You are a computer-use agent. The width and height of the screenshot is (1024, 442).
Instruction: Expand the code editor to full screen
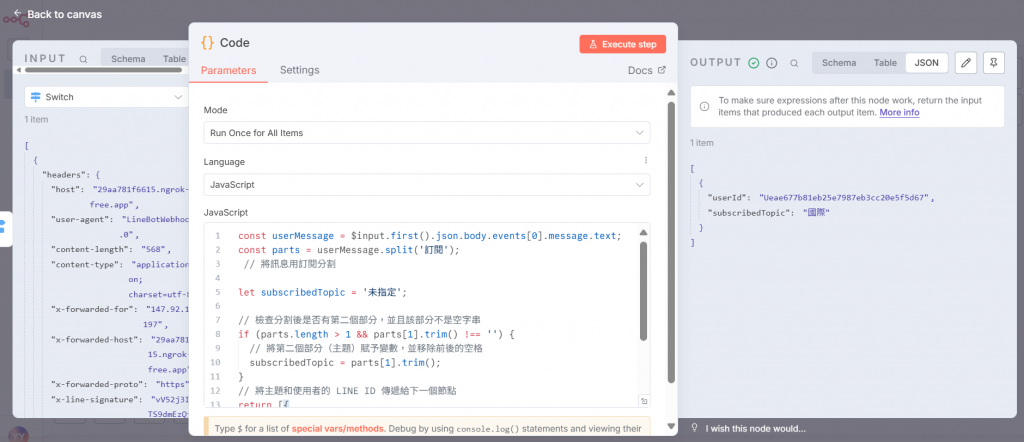[x=644, y=401]
